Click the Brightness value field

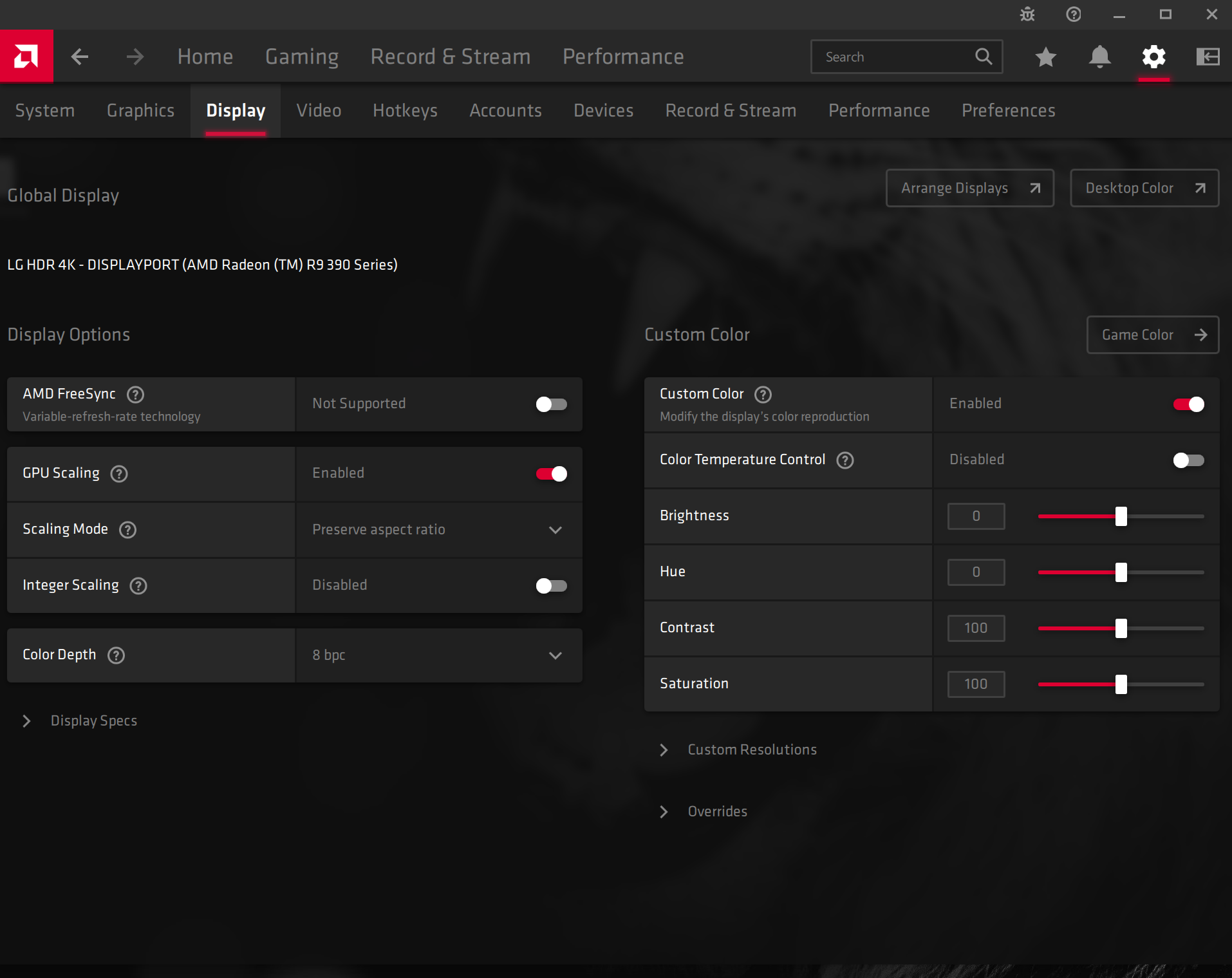[x=976, y=516]
